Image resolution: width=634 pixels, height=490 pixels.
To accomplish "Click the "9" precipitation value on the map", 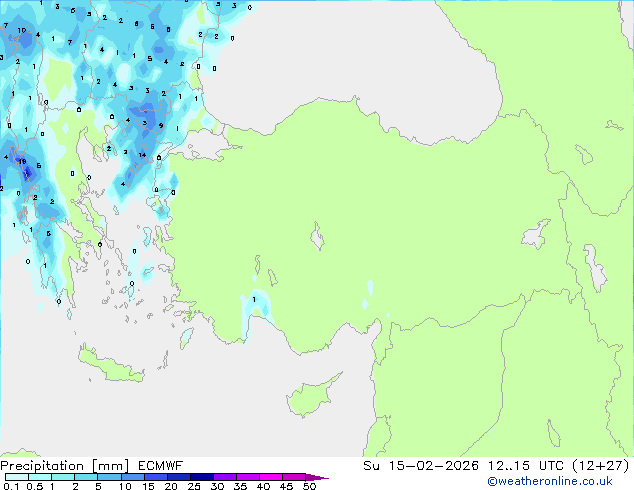I will 161,125.
